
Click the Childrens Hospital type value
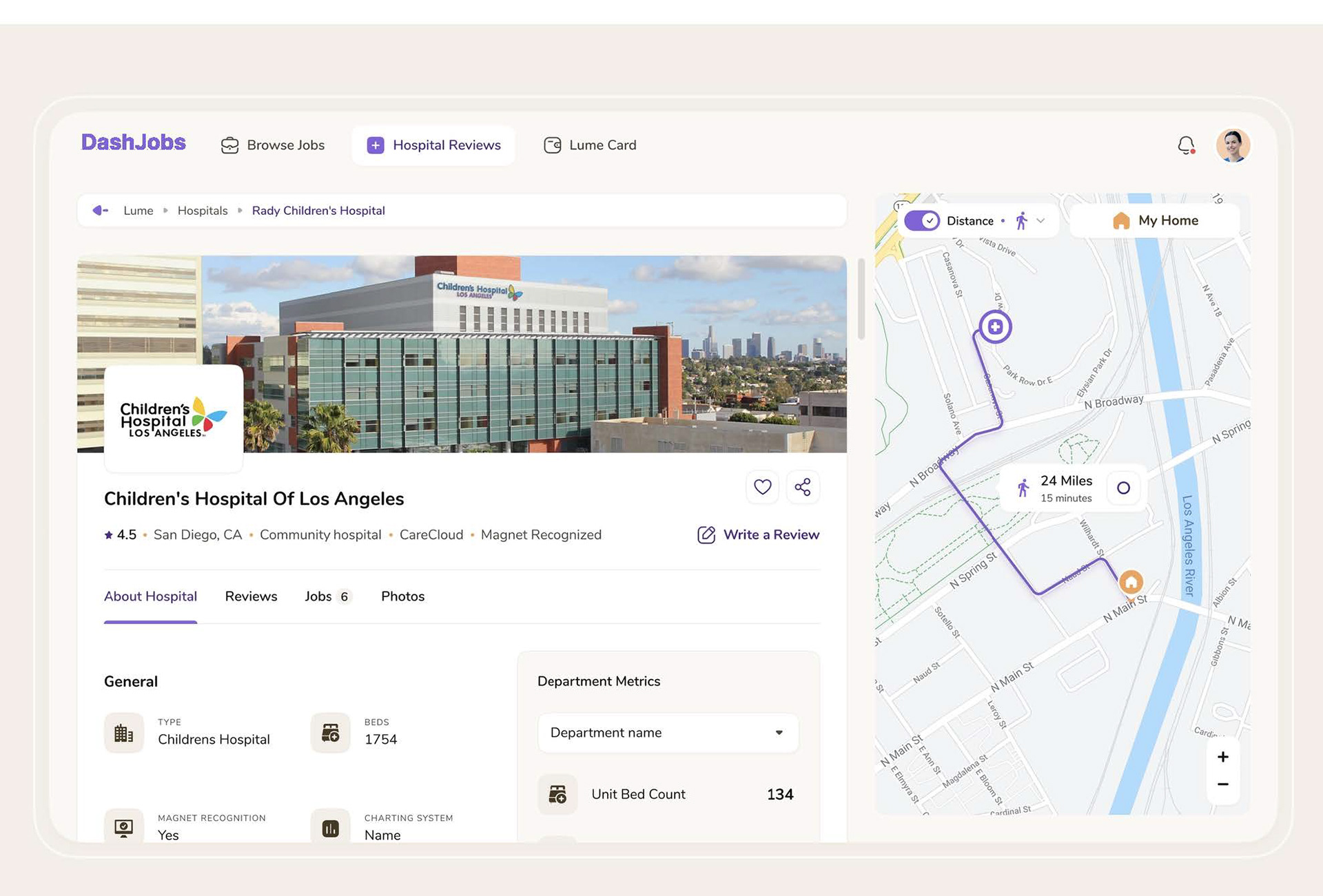click(x=214, y=740)
